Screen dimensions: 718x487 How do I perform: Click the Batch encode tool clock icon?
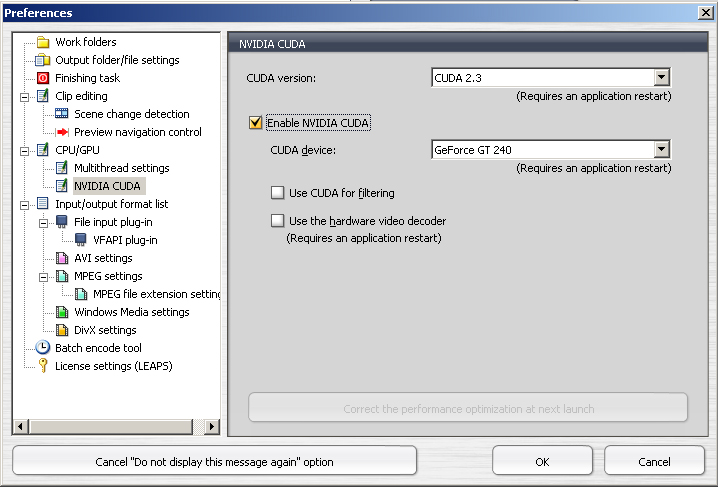pyautogui.click(x=43, y=347)
